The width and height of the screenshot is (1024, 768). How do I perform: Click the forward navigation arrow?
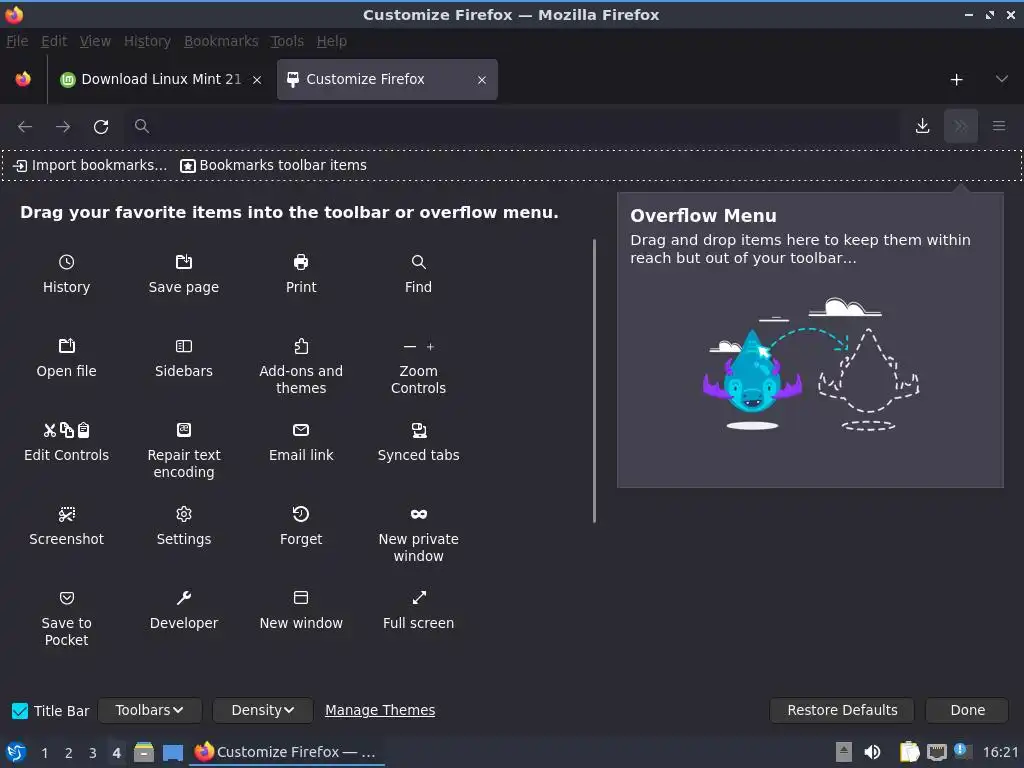pyautogui.click(x=63, y=126)
